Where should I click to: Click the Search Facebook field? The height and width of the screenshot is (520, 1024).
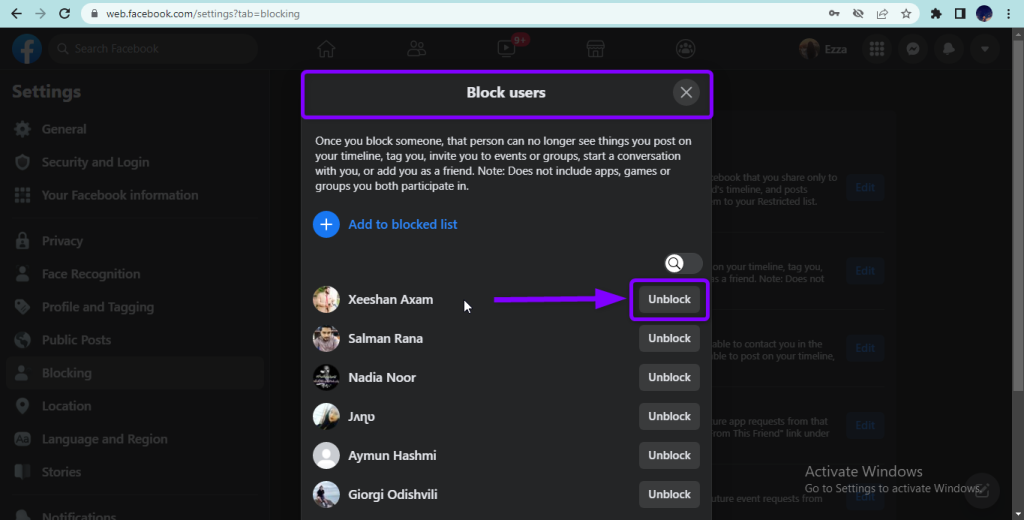click(153, 49)
